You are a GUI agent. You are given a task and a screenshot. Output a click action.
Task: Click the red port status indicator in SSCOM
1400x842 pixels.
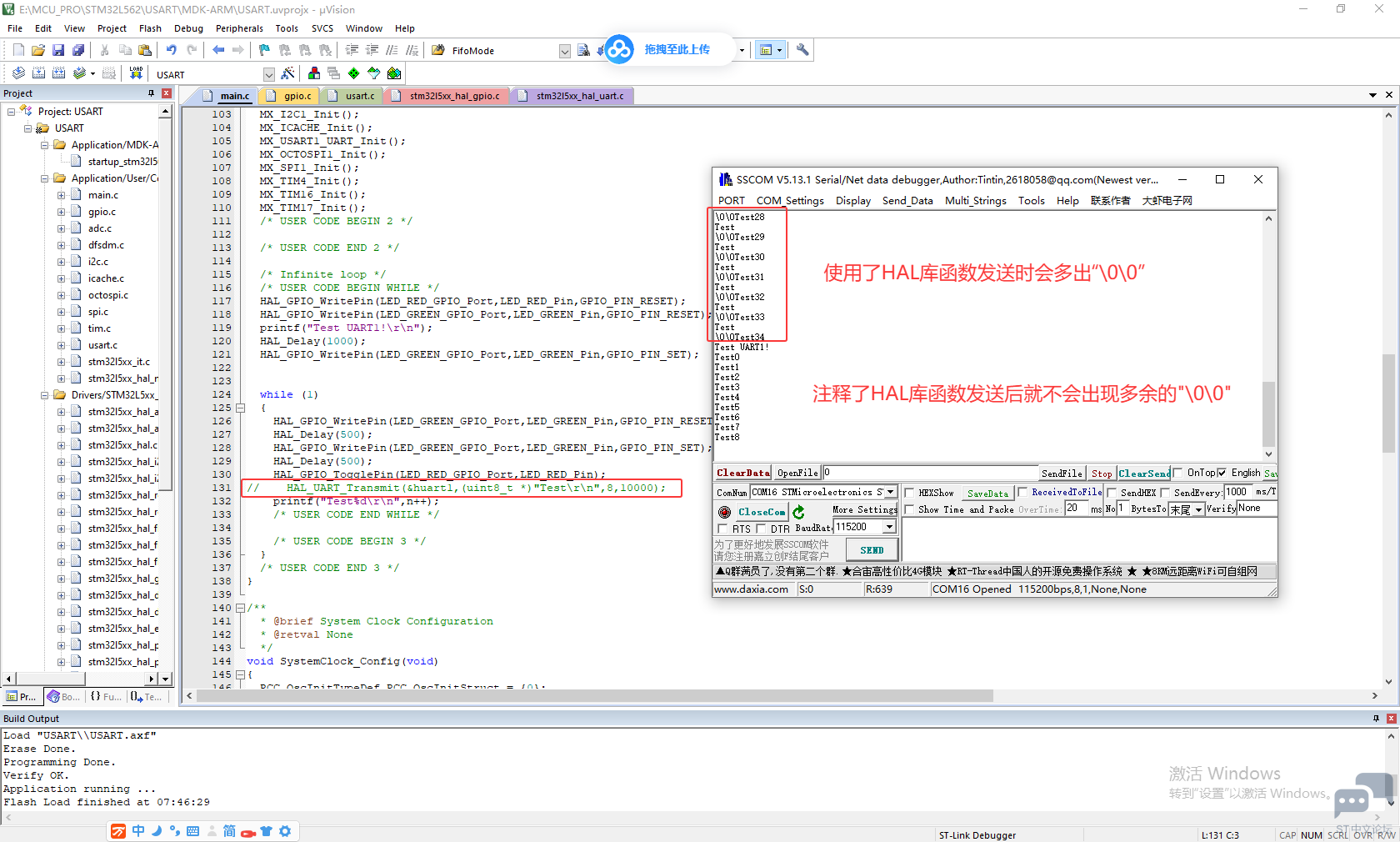click(724, 512)
